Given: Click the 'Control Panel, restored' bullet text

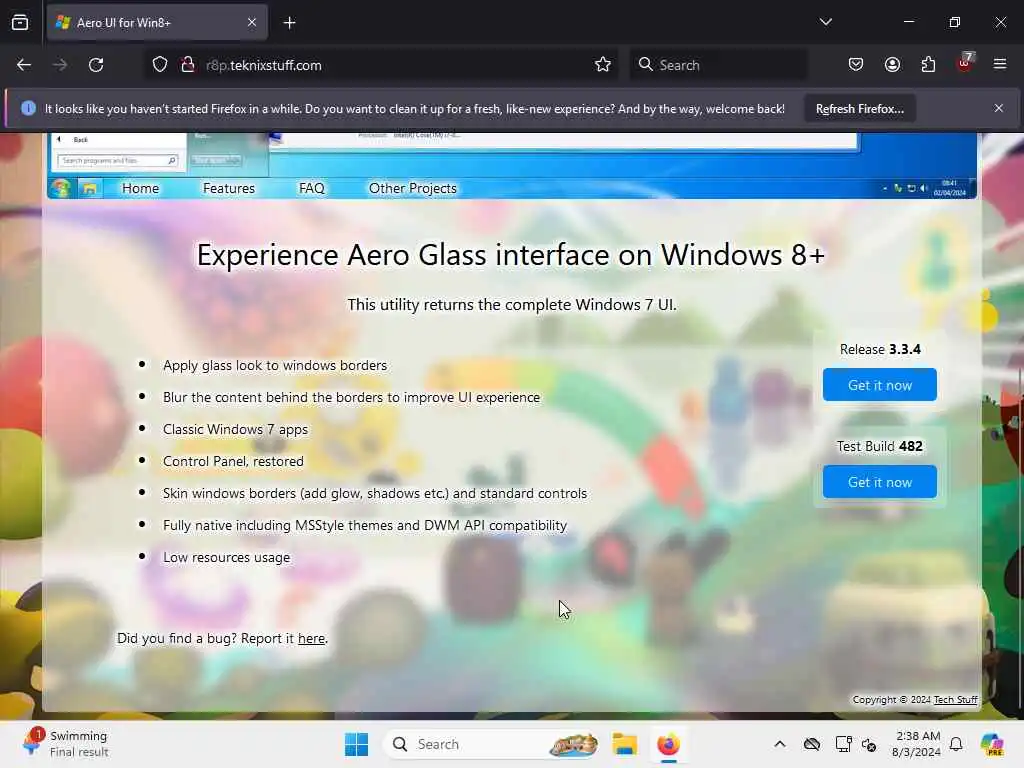Looking at the screenshot, I should click(233, 461).
